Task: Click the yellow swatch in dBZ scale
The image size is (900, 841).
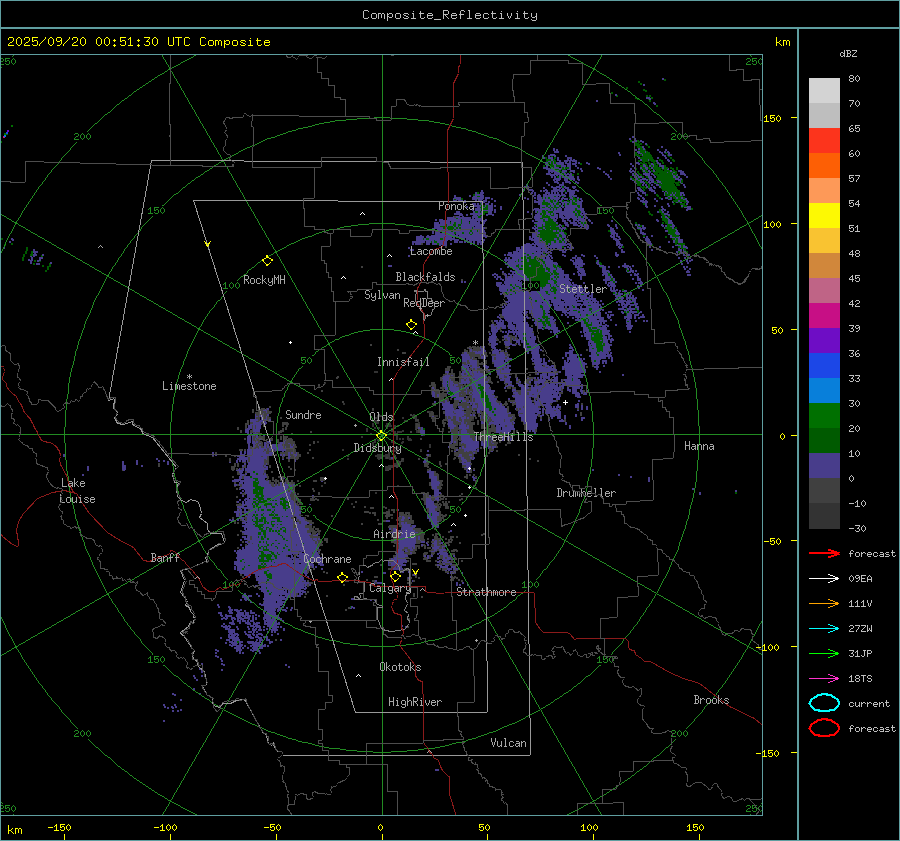Action: click(824, 215)
